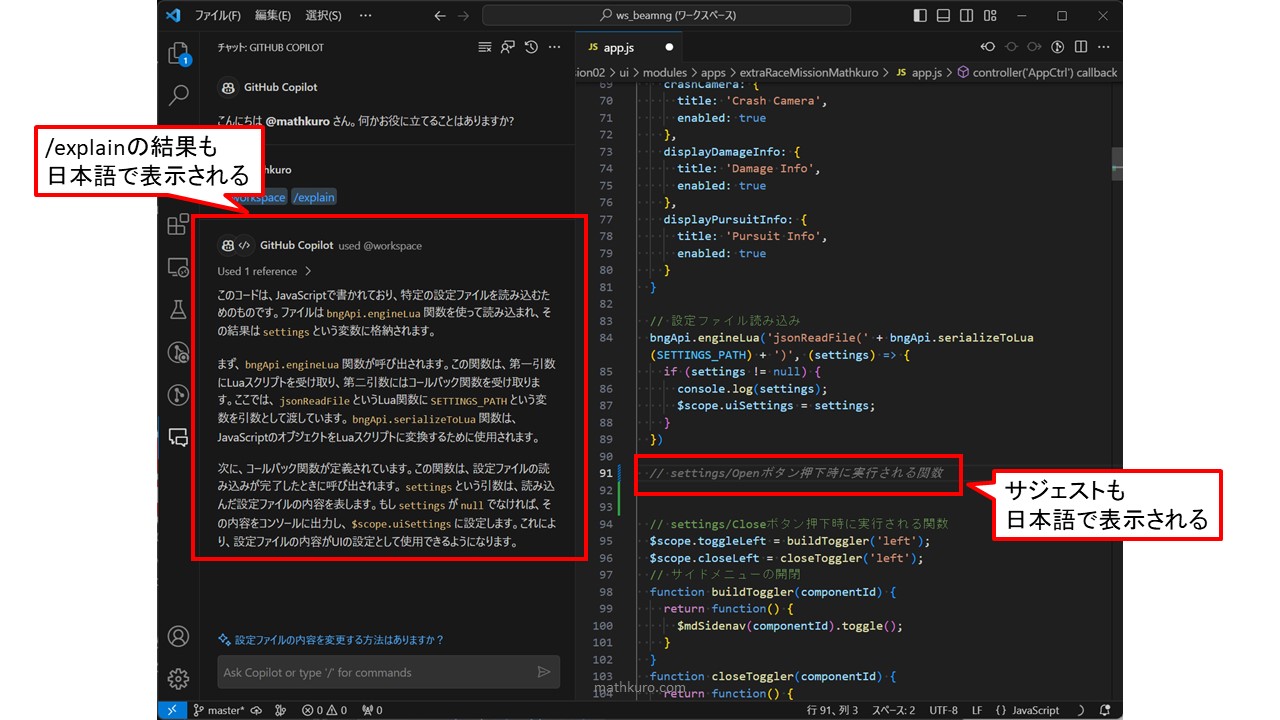Split the editor to the right
Viewport: 1280px width, 720px height.
tap(1082, 47)
